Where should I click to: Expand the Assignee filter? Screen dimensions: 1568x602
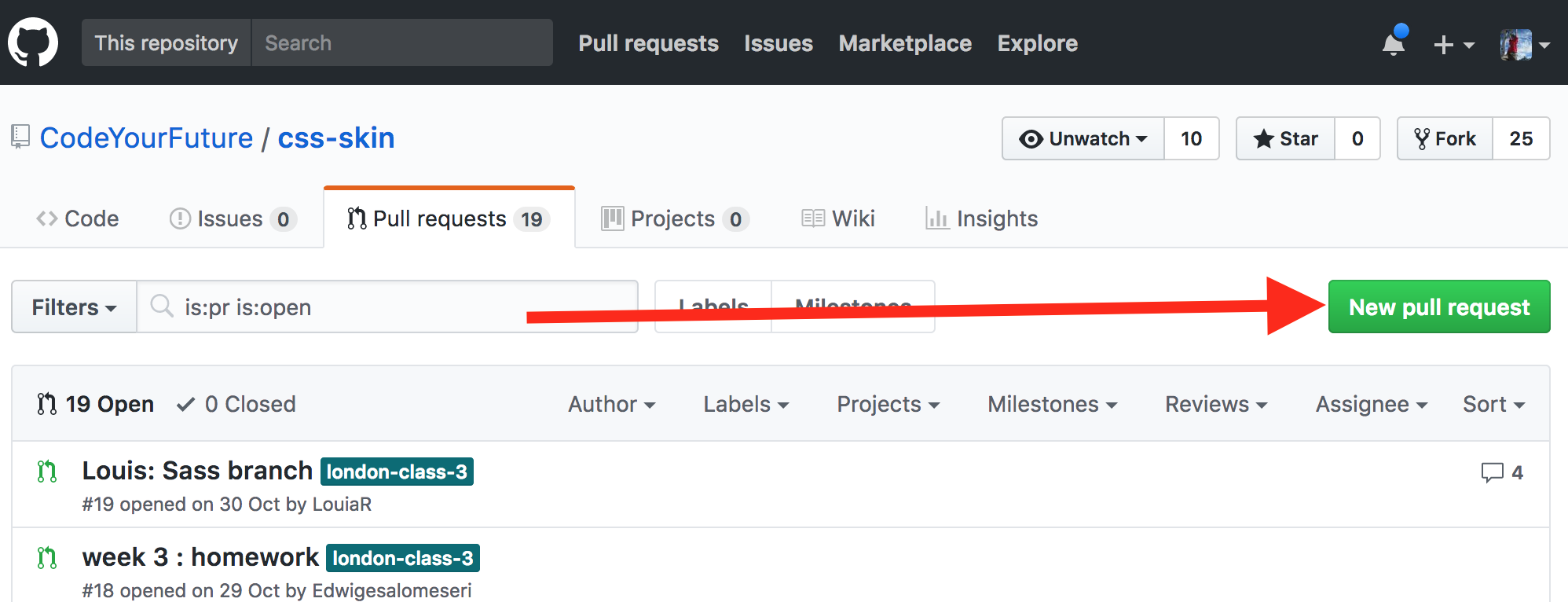click(1372, 404)
